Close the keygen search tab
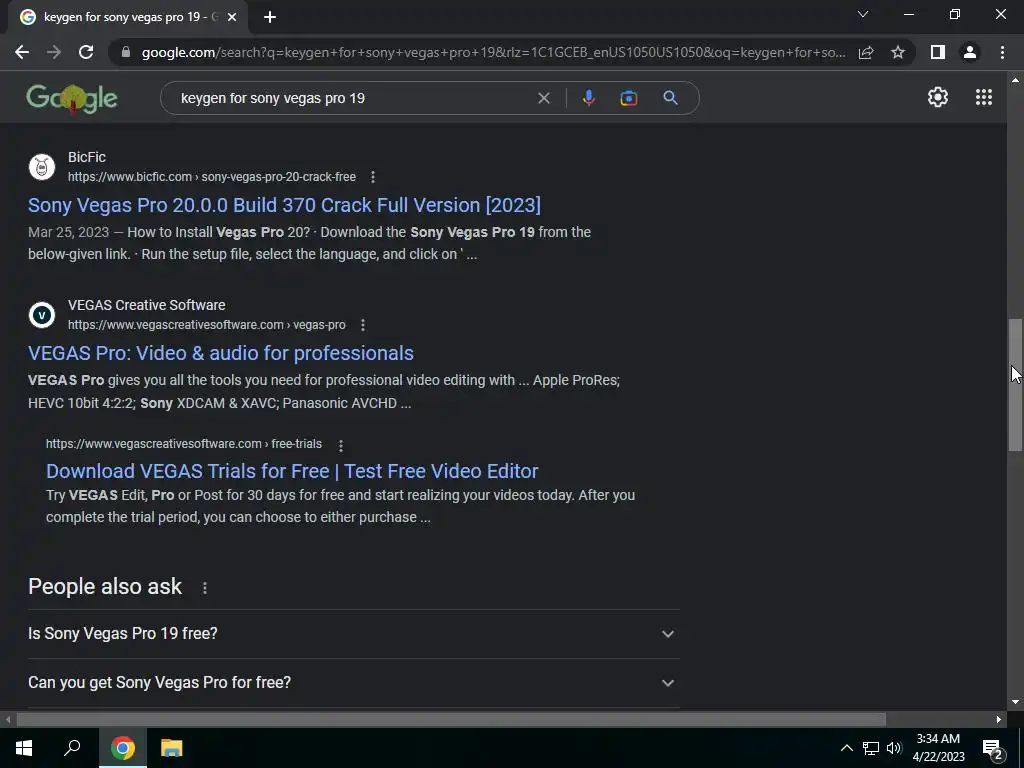 [x=232, y=17]
